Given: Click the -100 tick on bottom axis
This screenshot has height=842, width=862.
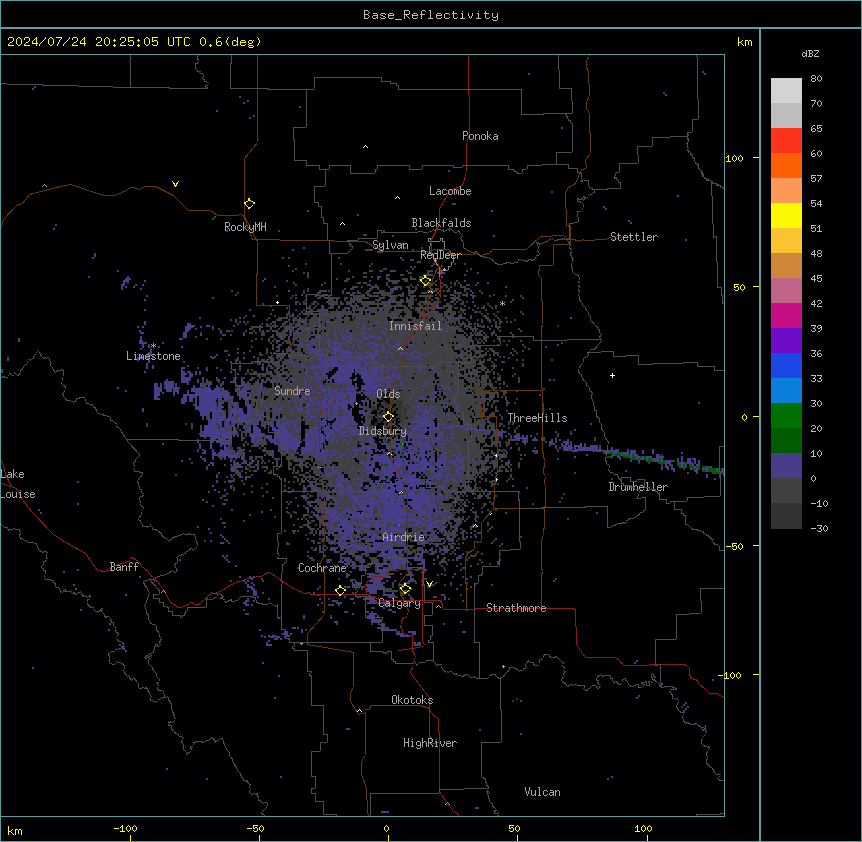Looking at the screenshot, I should [125, 828].
